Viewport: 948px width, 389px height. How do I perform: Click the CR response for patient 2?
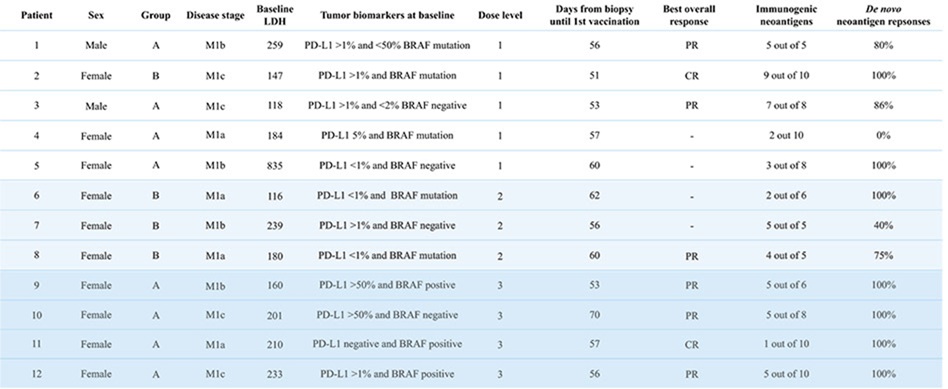691,76
